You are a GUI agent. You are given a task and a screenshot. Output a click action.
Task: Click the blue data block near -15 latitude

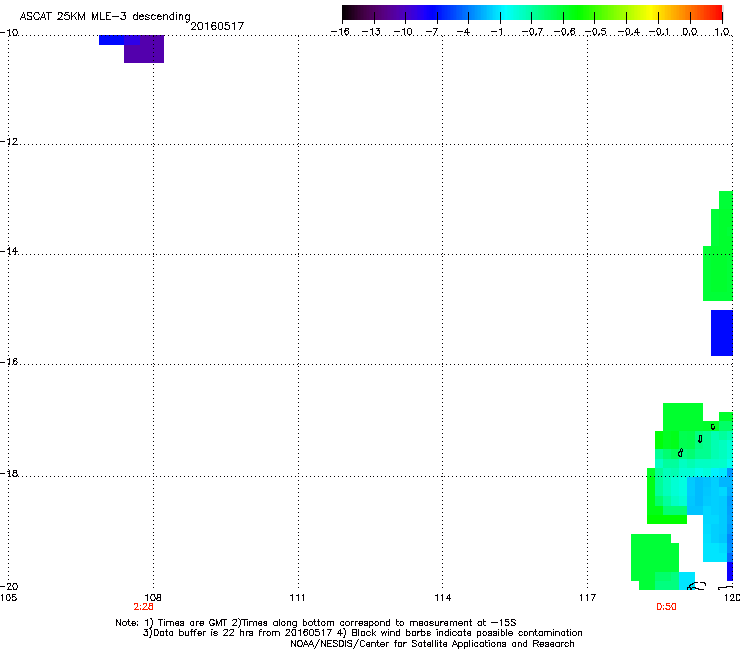[722, 333]
